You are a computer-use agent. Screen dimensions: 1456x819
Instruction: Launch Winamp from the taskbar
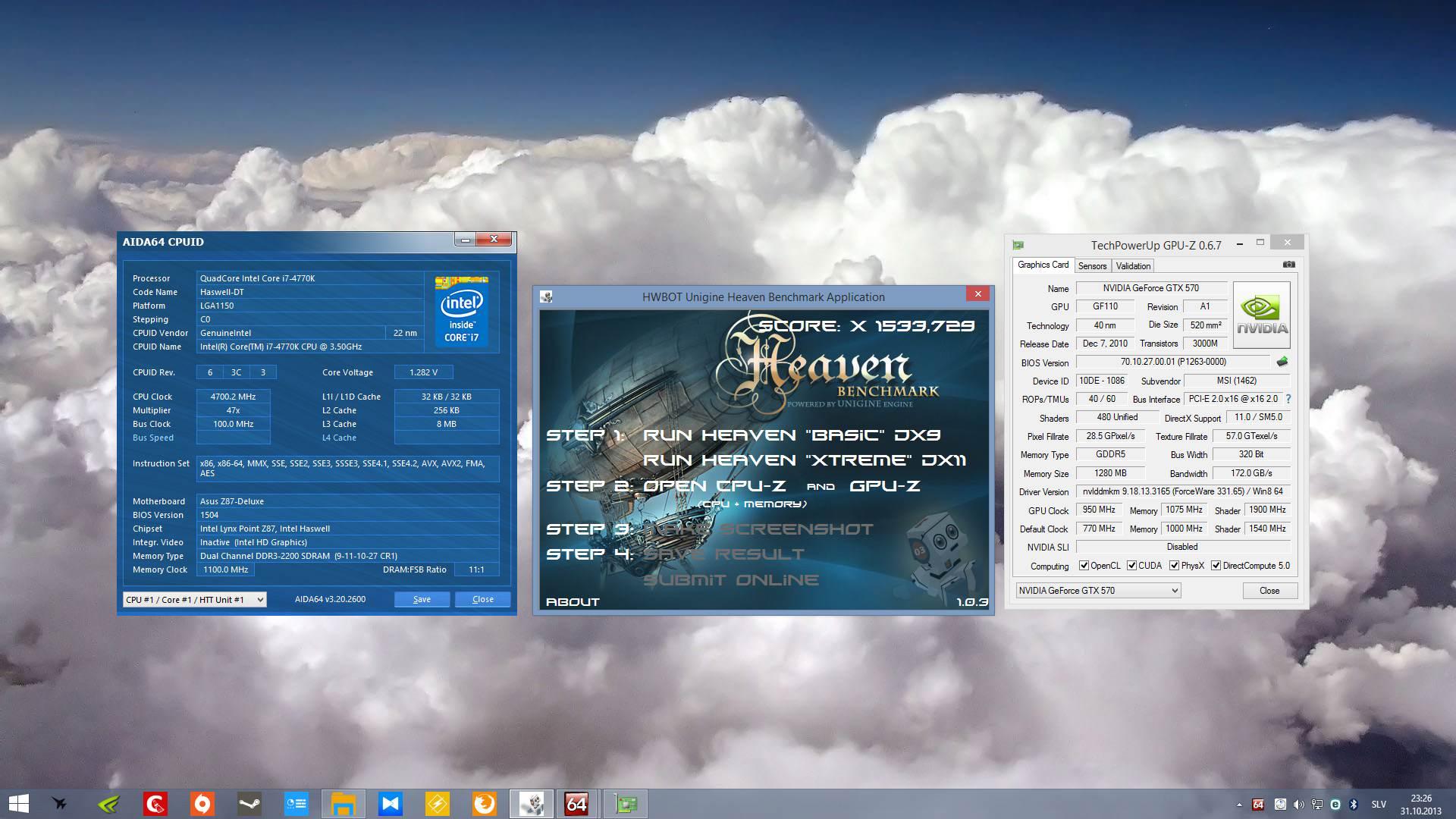tap(438, 804)
